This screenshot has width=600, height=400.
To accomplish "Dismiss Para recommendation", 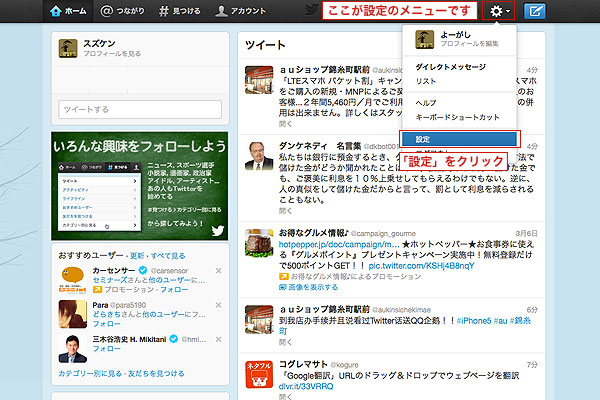I will 218,305.
